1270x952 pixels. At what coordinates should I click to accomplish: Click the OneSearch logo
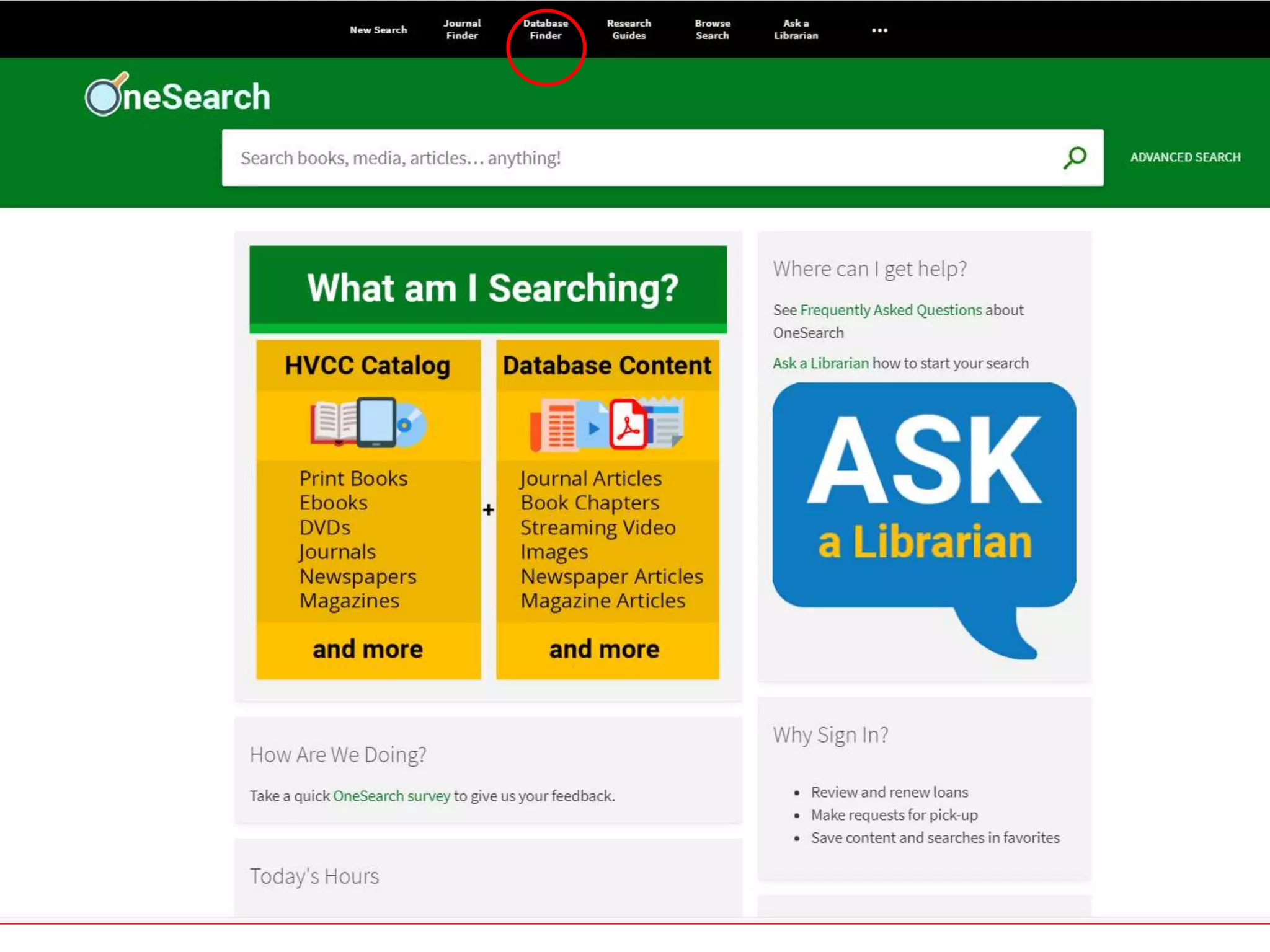tap(178, 95)
